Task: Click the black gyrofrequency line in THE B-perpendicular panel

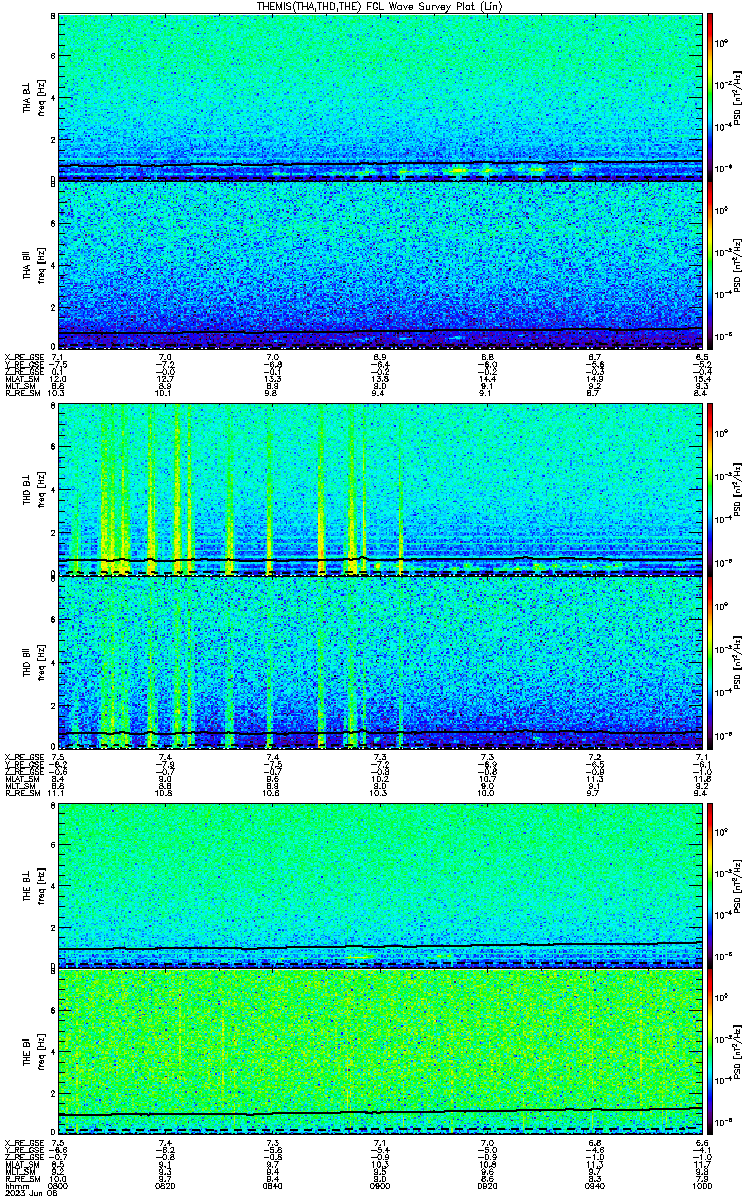Action: pyautogui.click(x=380, y=945)
